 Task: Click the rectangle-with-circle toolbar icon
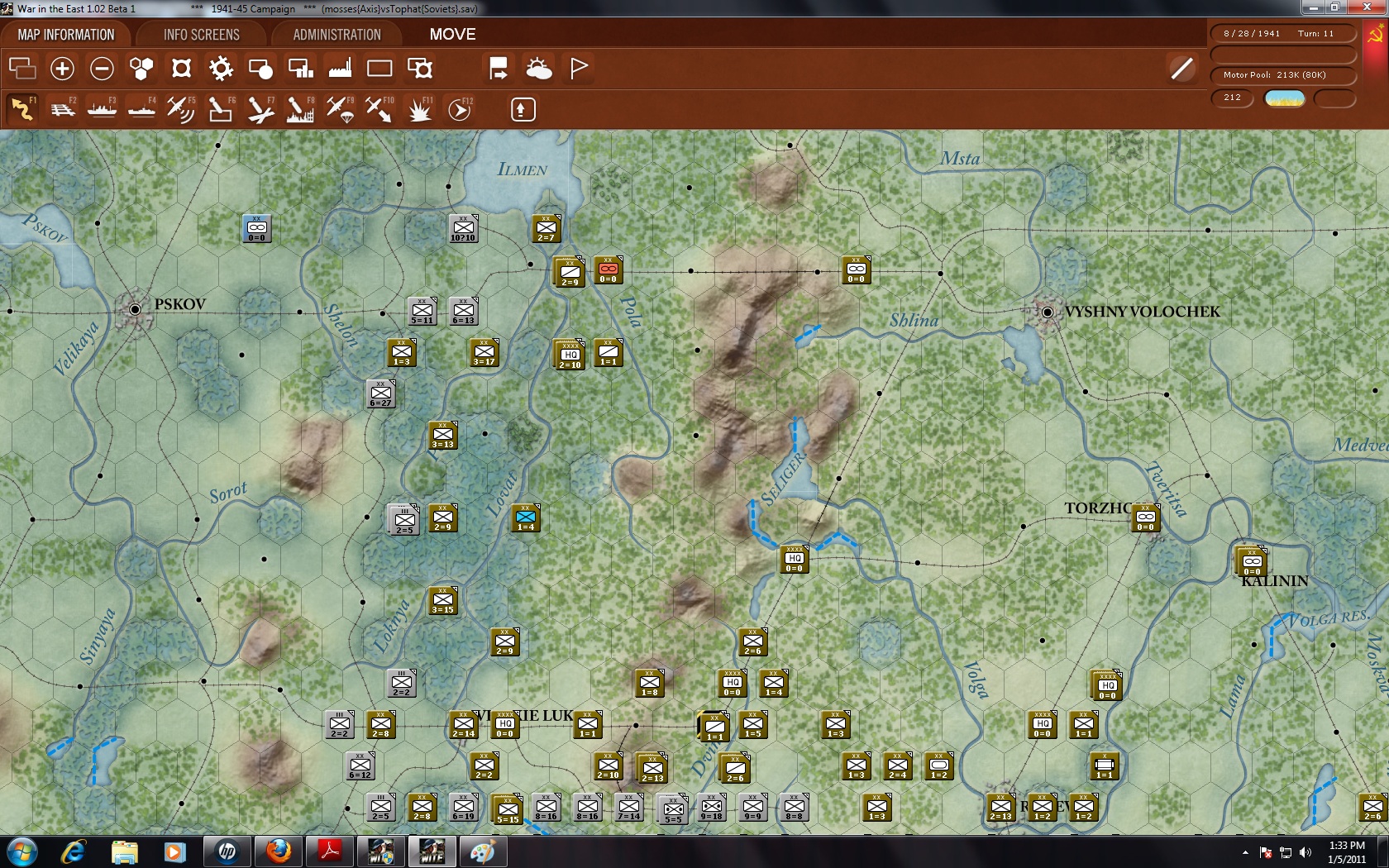pyautogui.click(x=260, y=69)
